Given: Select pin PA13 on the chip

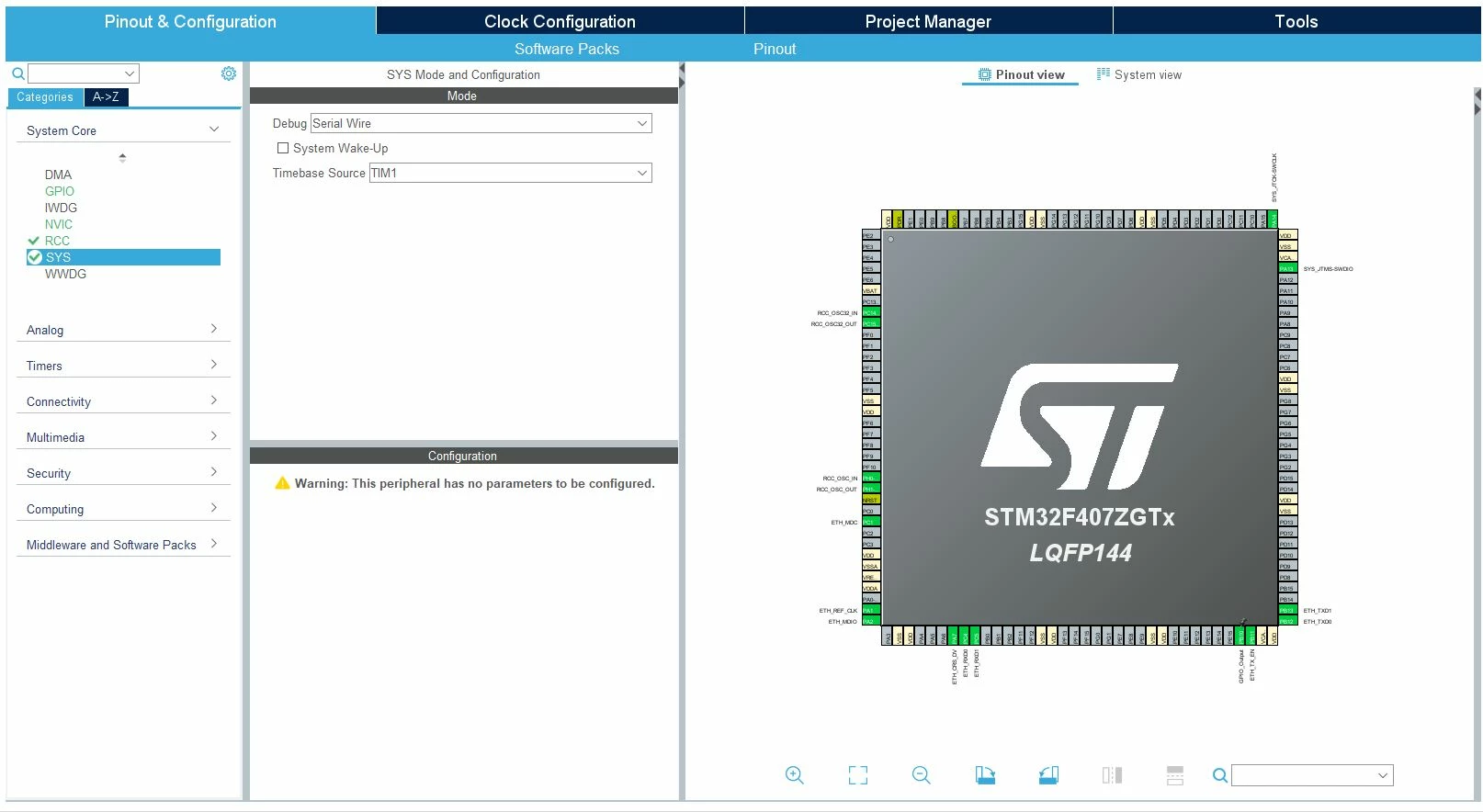Looking at the screenshot, I should [1287, 269].
